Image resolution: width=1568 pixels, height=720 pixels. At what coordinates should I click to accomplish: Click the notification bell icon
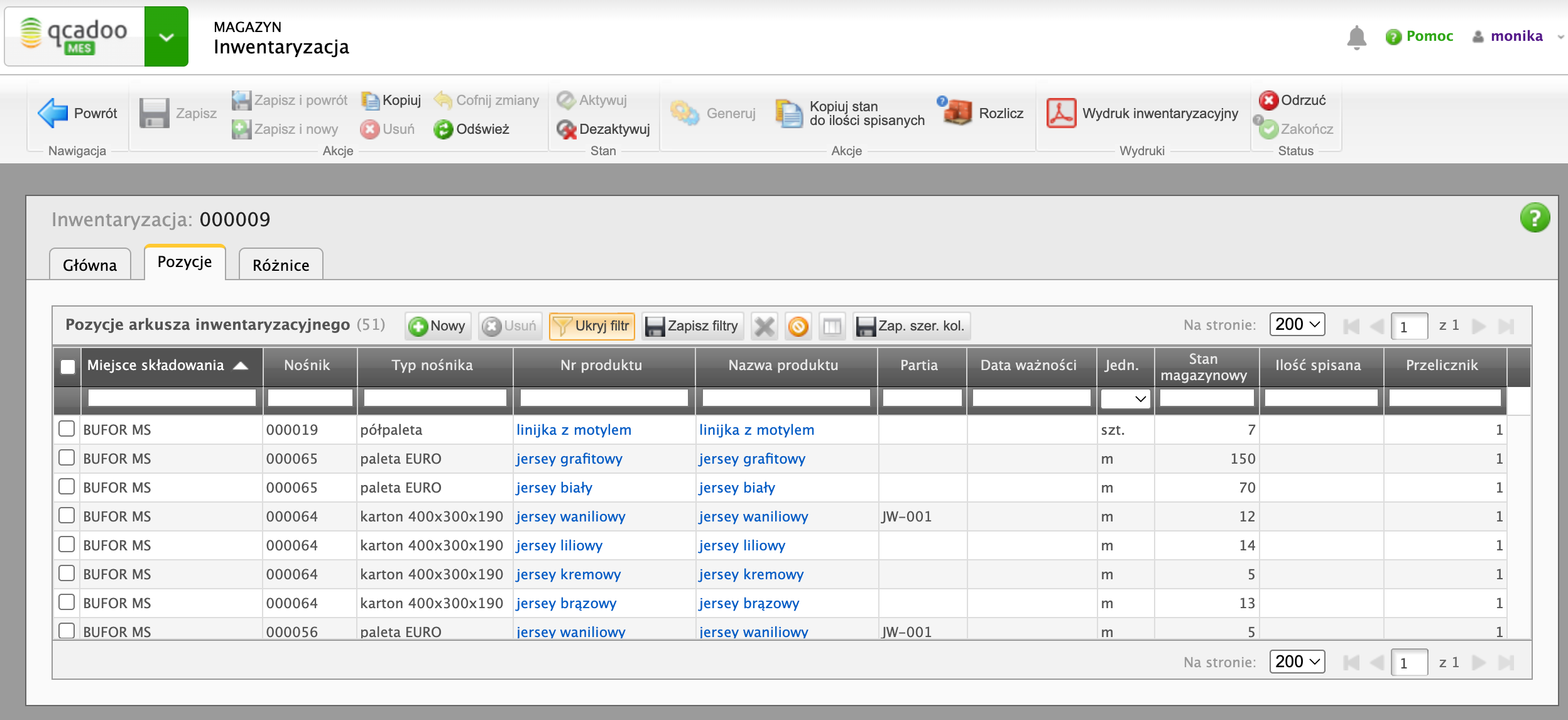[1356, 37]
